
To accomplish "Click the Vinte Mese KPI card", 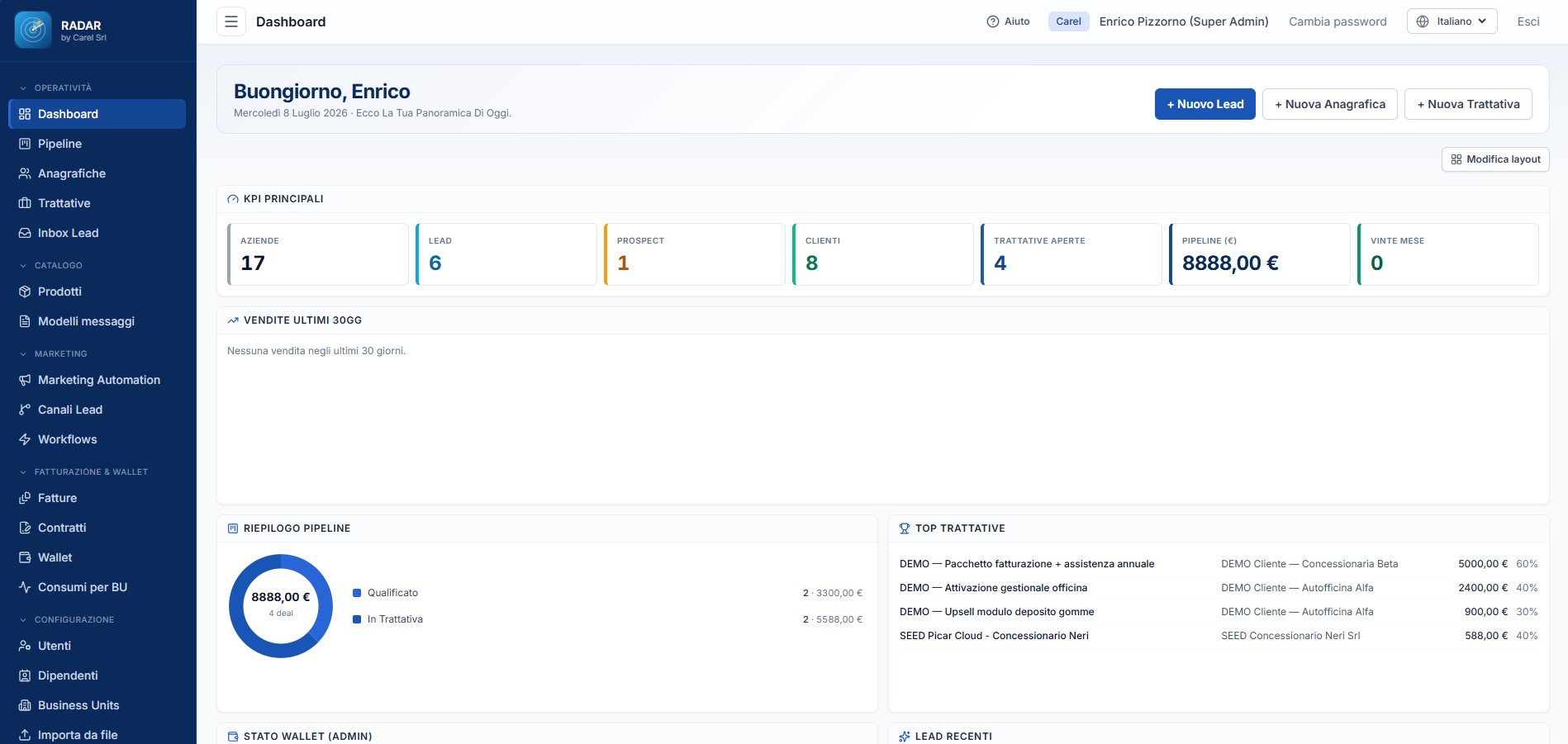I will click(x=1448, y=254).
